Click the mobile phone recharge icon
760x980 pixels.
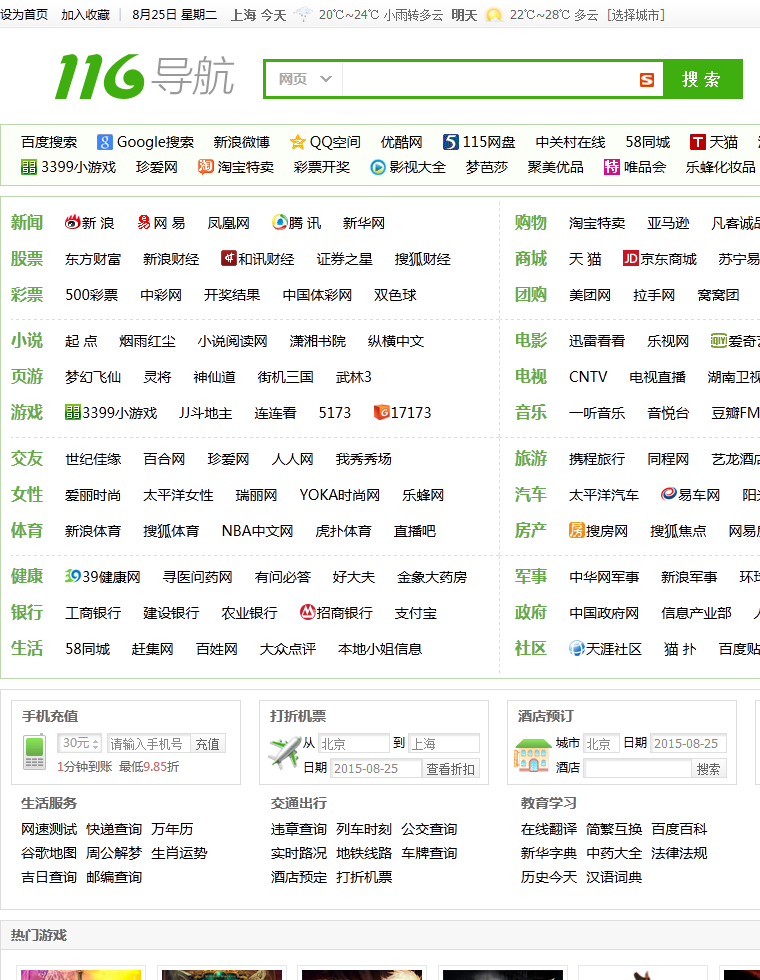[34, 752]
